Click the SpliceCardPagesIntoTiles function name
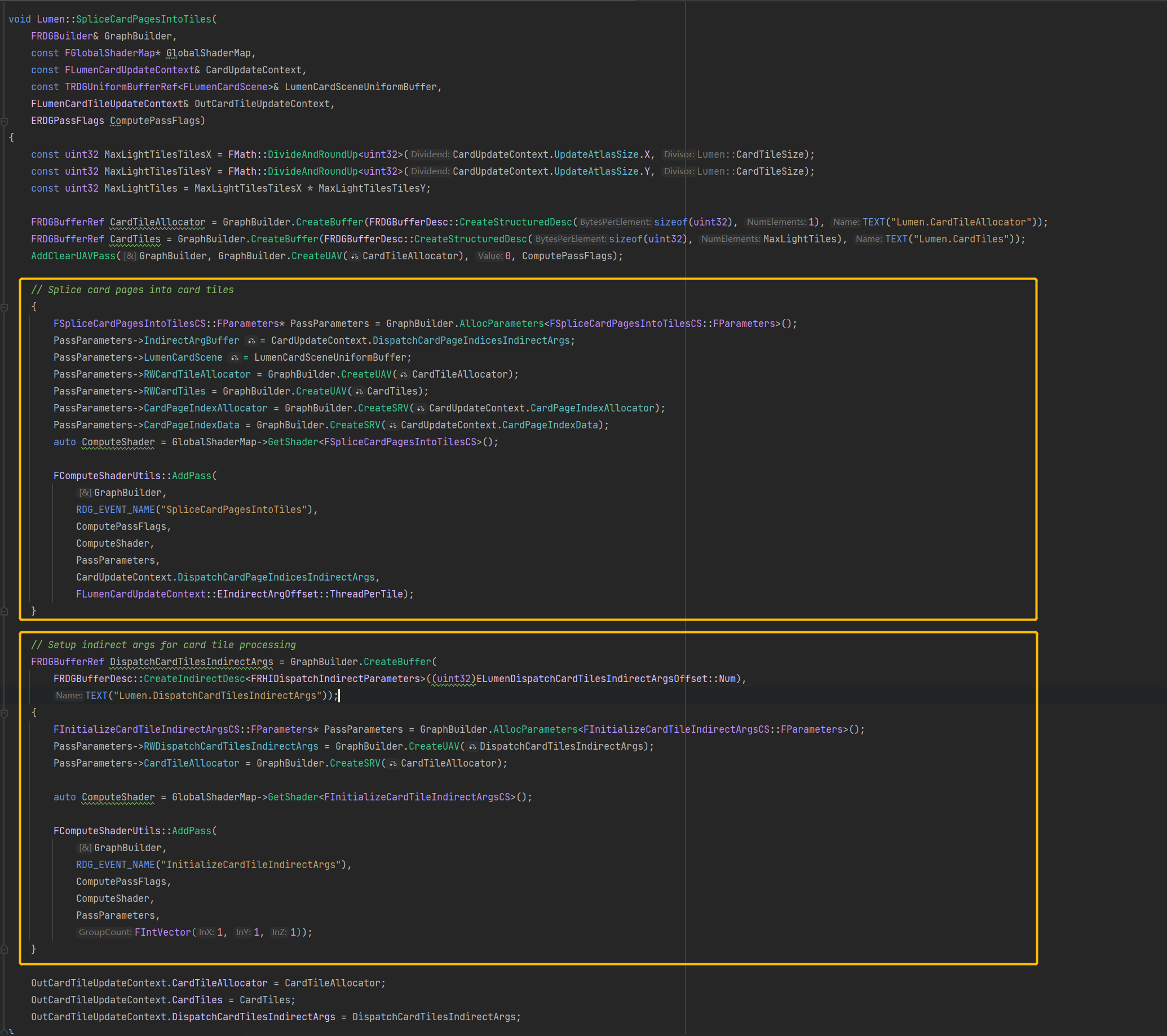This screenshot has height=1036, width=1167. [x=143, y=19]
